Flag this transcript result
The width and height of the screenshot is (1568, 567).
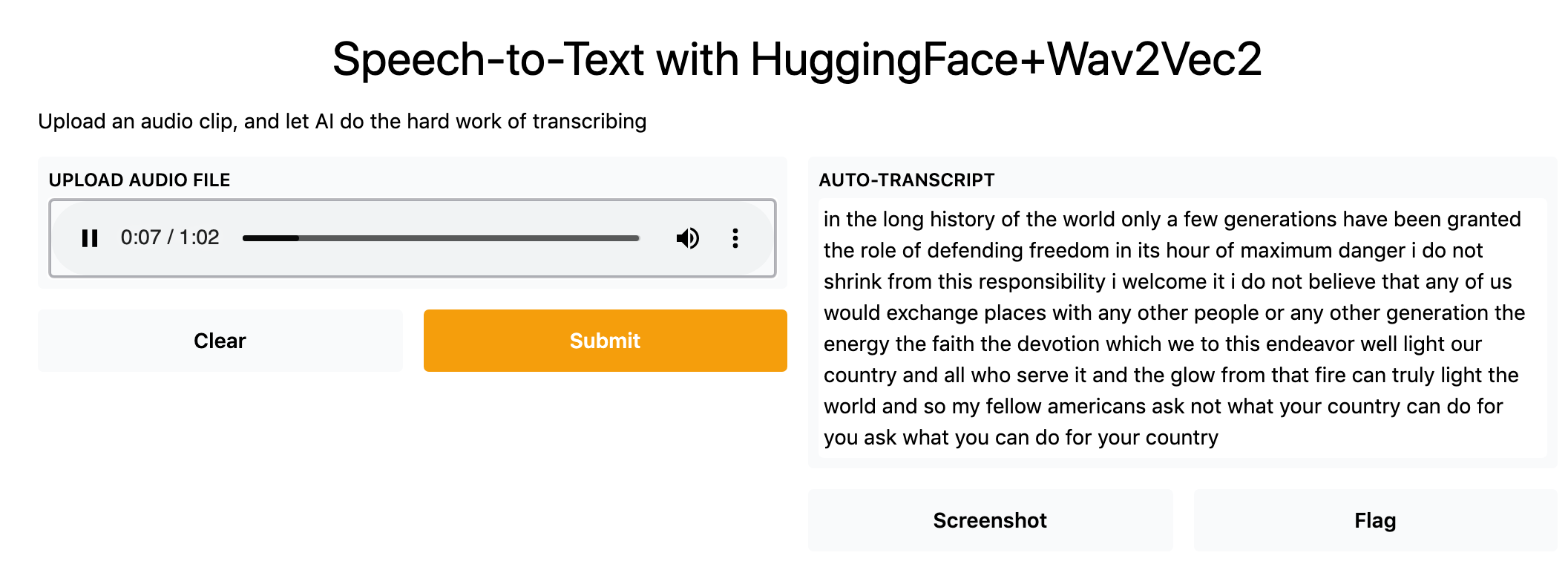pyautogui.click(x=1375, y=520)
